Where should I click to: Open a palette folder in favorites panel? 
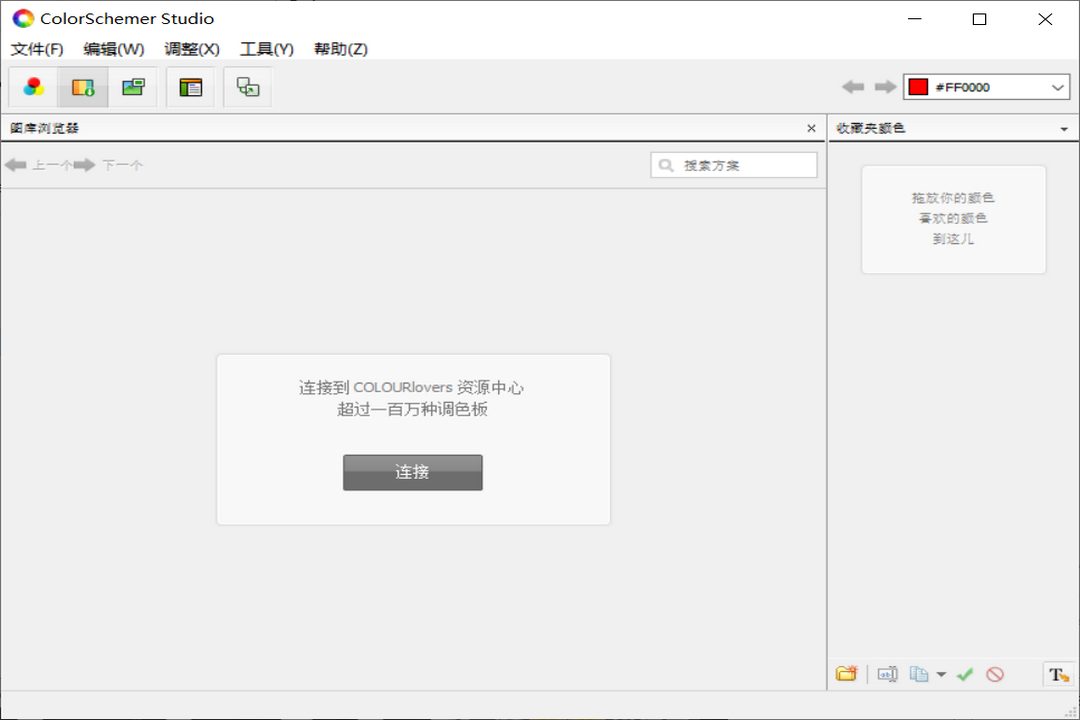pyautogui.click(x=846, y=674)
